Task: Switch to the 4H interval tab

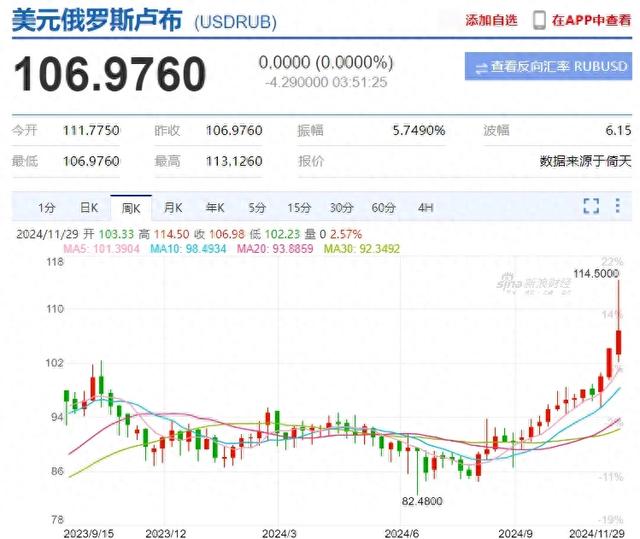Action: coord(425,208)
